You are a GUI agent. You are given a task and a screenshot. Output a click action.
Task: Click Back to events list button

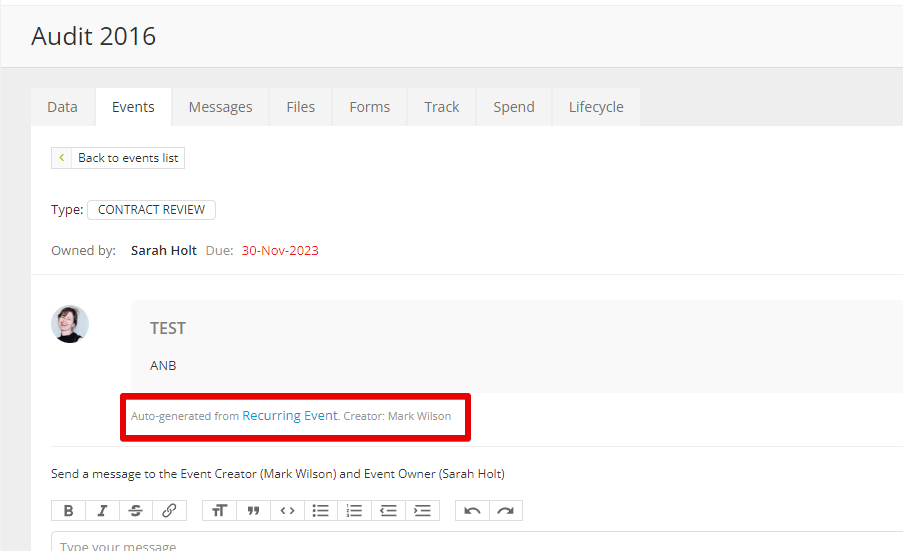118,158
